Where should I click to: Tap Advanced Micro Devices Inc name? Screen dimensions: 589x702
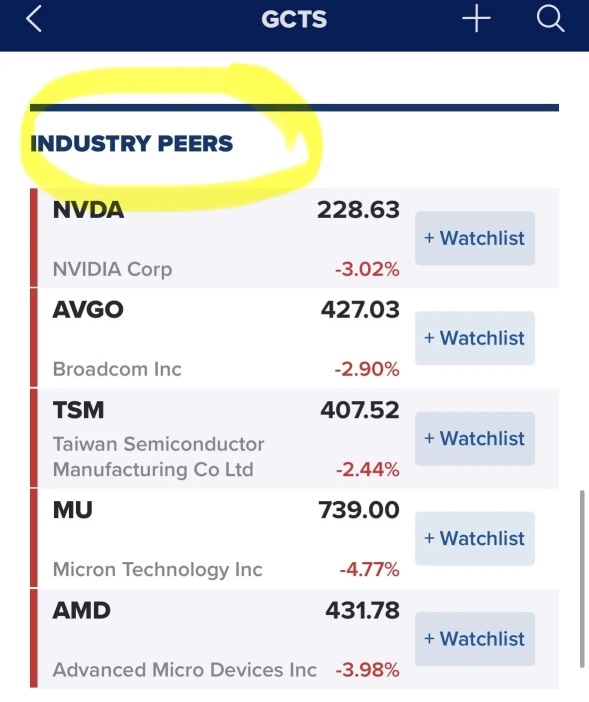(184, 670)
